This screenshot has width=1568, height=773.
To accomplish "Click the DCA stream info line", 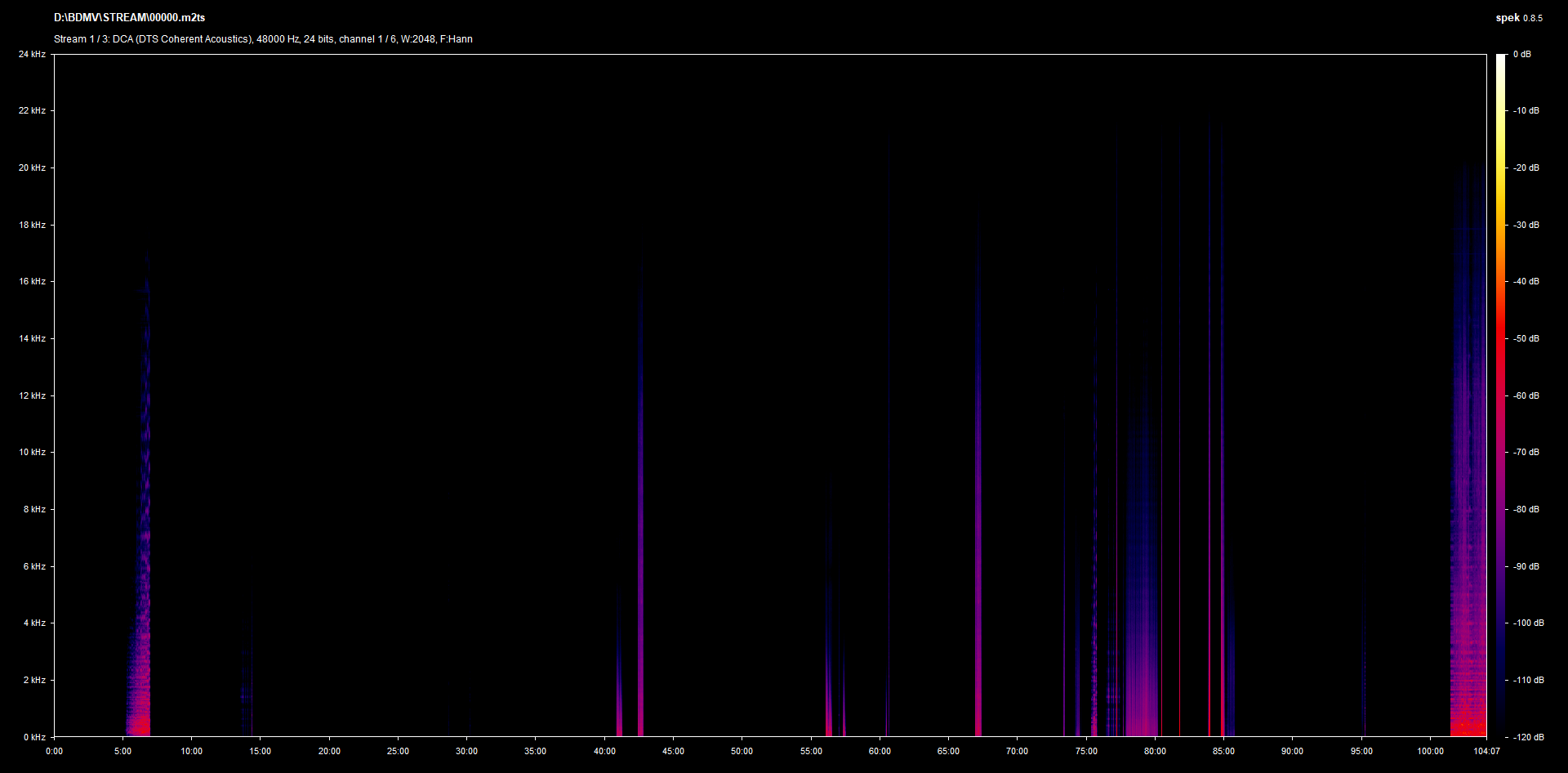I will pos(263,39).
